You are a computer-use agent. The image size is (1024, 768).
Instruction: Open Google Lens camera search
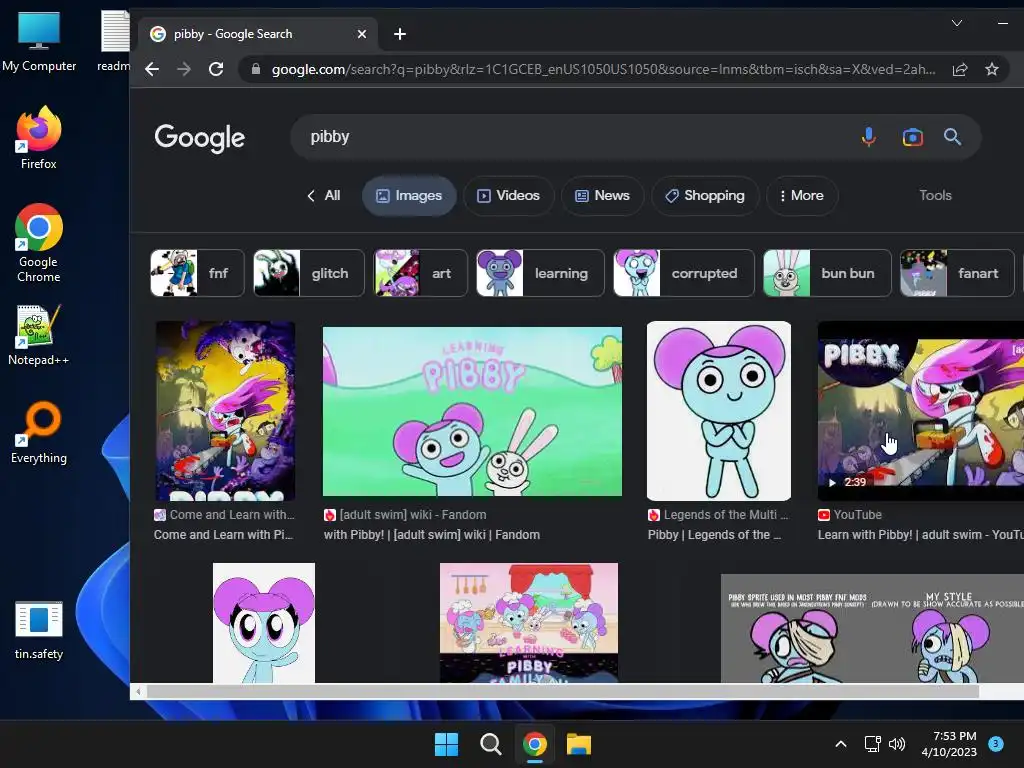coord(912,137)
